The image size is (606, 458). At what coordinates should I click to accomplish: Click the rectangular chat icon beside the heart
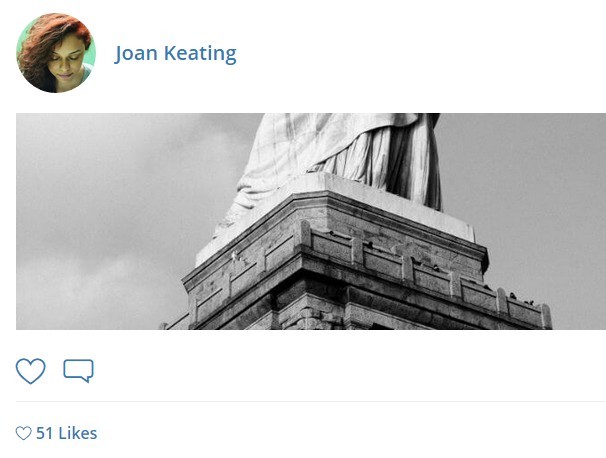(x=78, y=371)
